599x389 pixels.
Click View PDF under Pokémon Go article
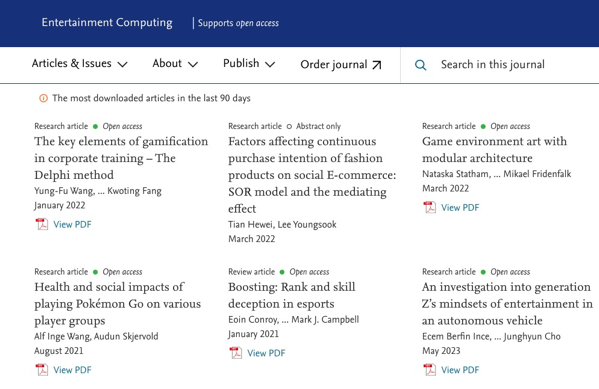(x=72, y=370)
